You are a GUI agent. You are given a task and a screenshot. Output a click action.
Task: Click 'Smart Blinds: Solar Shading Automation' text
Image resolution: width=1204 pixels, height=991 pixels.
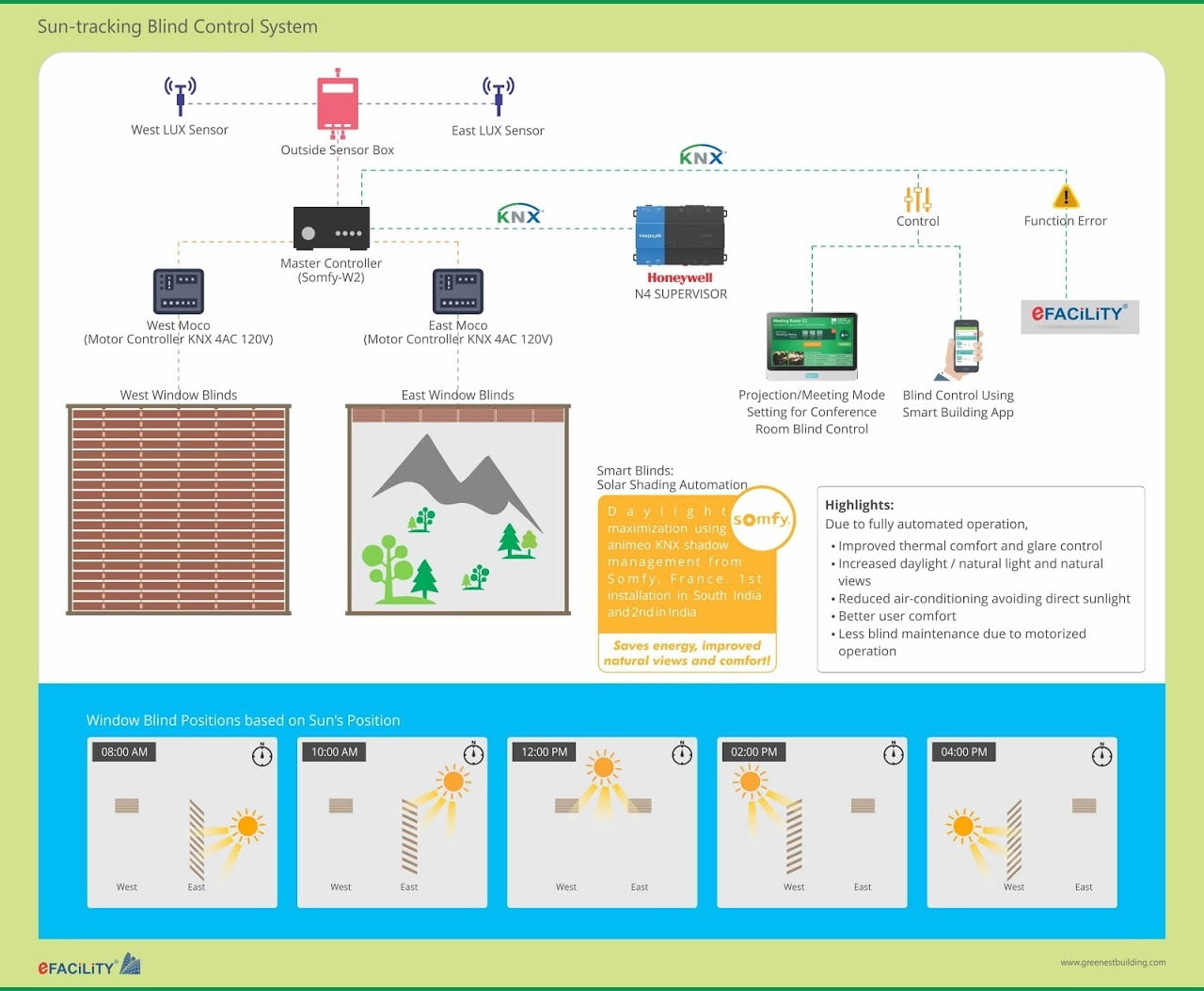[x=672, y=478]
